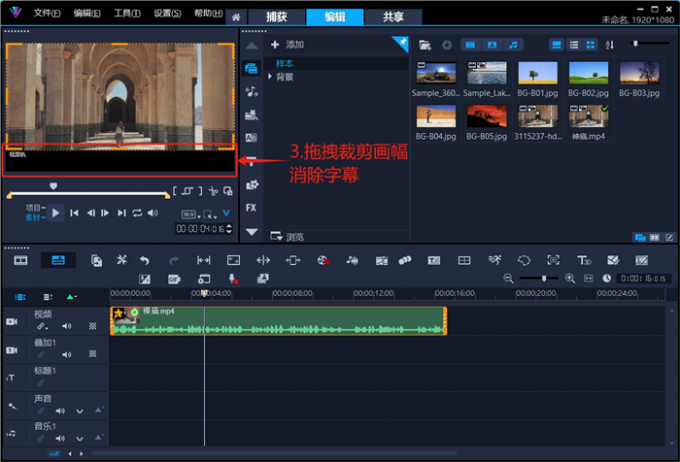
Task: Select Sample_360 video thumbnail
Action: (x=436, y=73)
